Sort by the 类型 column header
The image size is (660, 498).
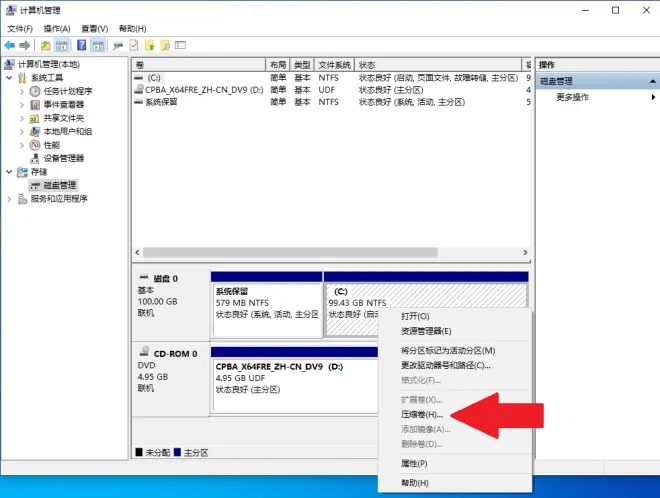pos(302,65)
